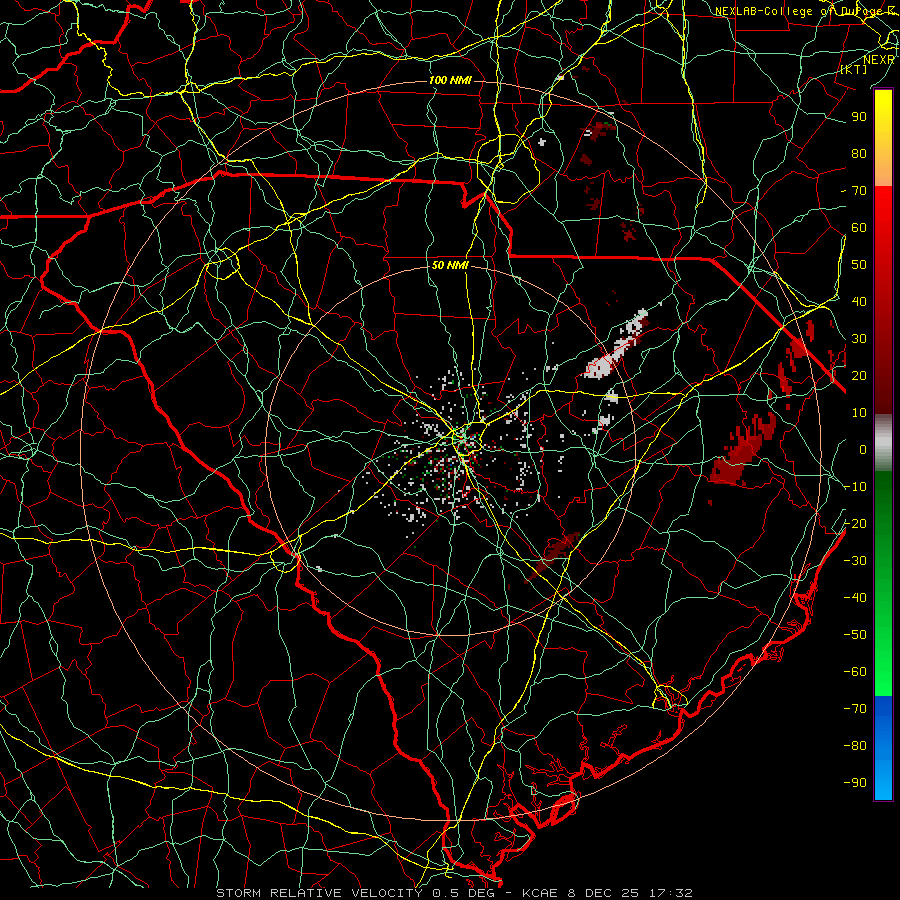
Task: Click the STORM RELATIVE VELOCITY caption text
Action: tap(319, 893)
